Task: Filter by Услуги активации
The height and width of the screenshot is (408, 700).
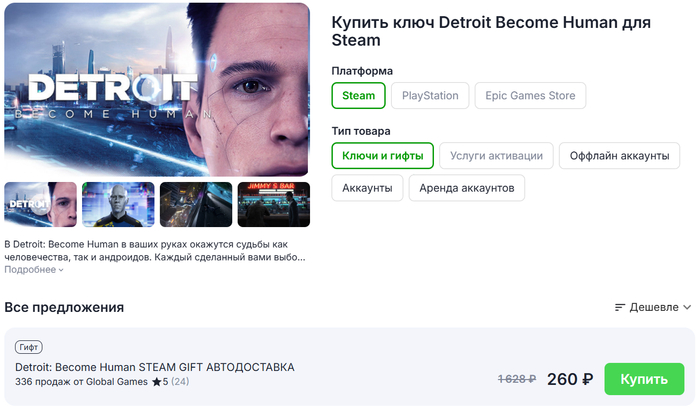Action: 496,155
